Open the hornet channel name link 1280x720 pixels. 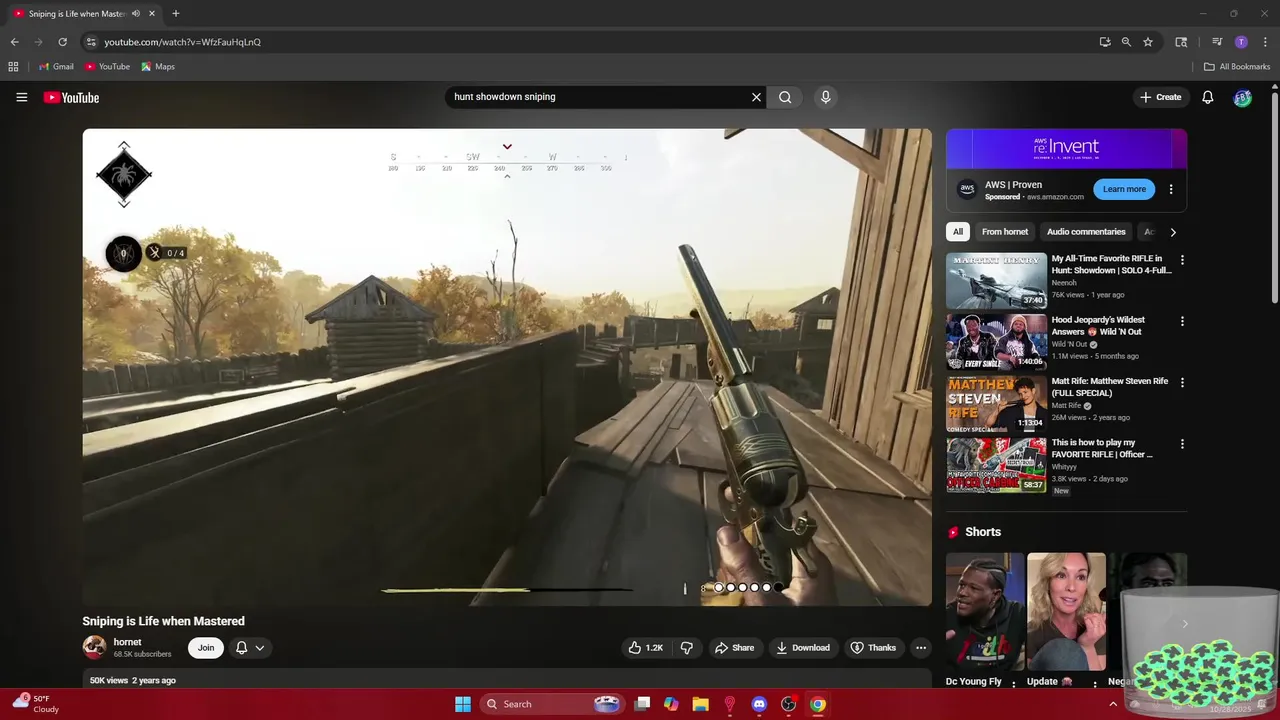click(127, 642)
